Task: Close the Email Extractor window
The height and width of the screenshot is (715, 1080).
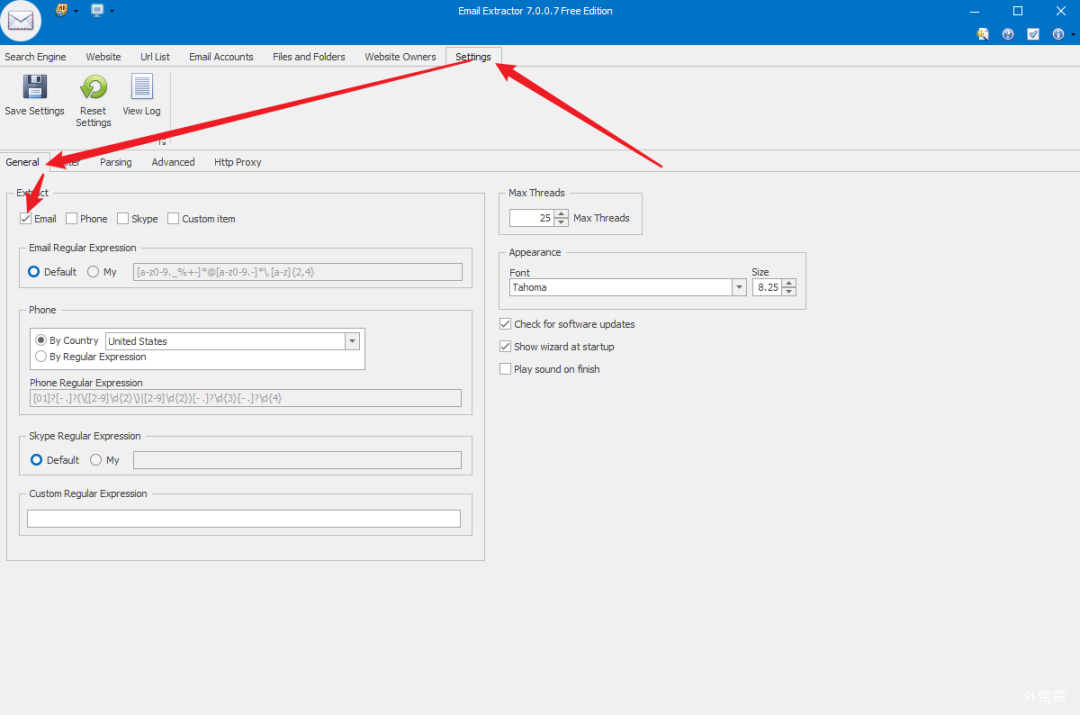Action: point(1061,11)
